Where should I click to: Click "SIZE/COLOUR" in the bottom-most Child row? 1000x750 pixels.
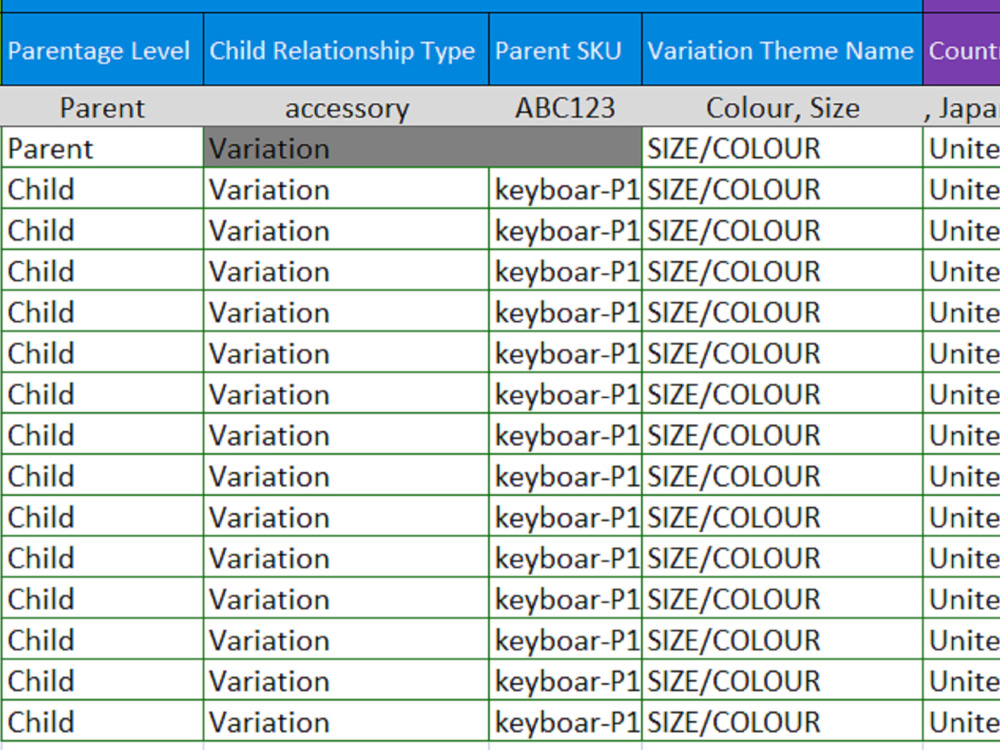click(x=782, y=721)
